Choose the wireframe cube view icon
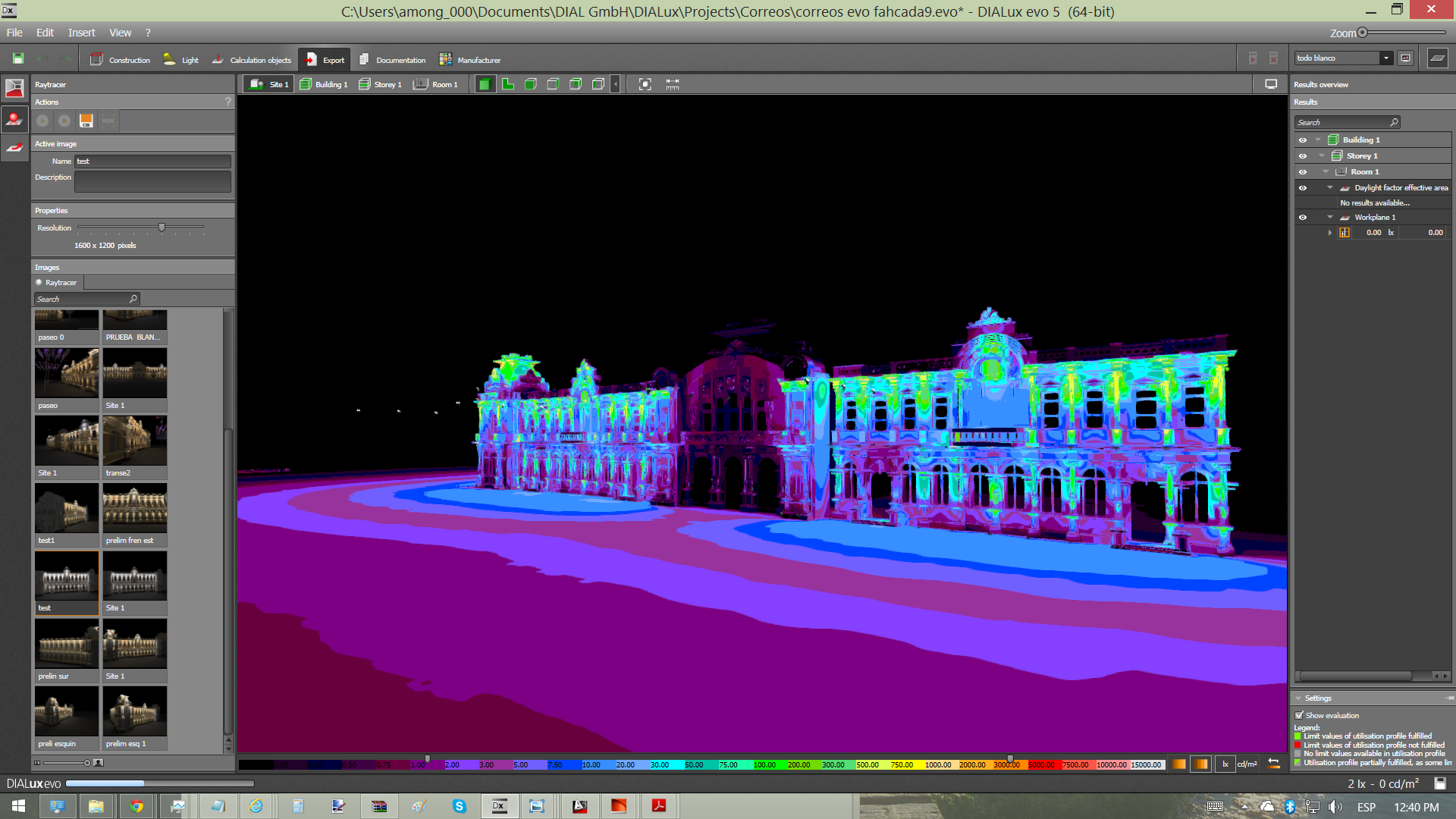The width and height of the screenshot is (1456, 819). pyautogui.click(x=553, y=84)
